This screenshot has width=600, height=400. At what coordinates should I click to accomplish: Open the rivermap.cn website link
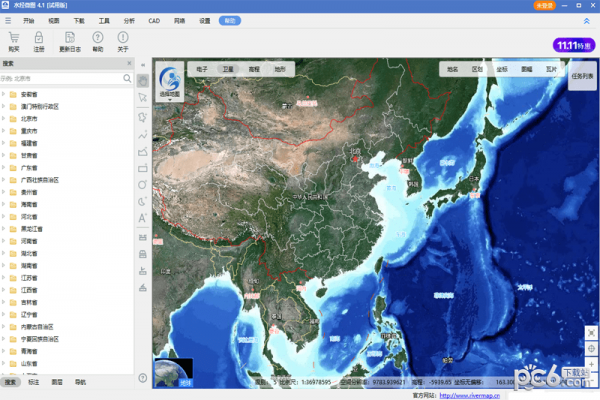[470, 395]
